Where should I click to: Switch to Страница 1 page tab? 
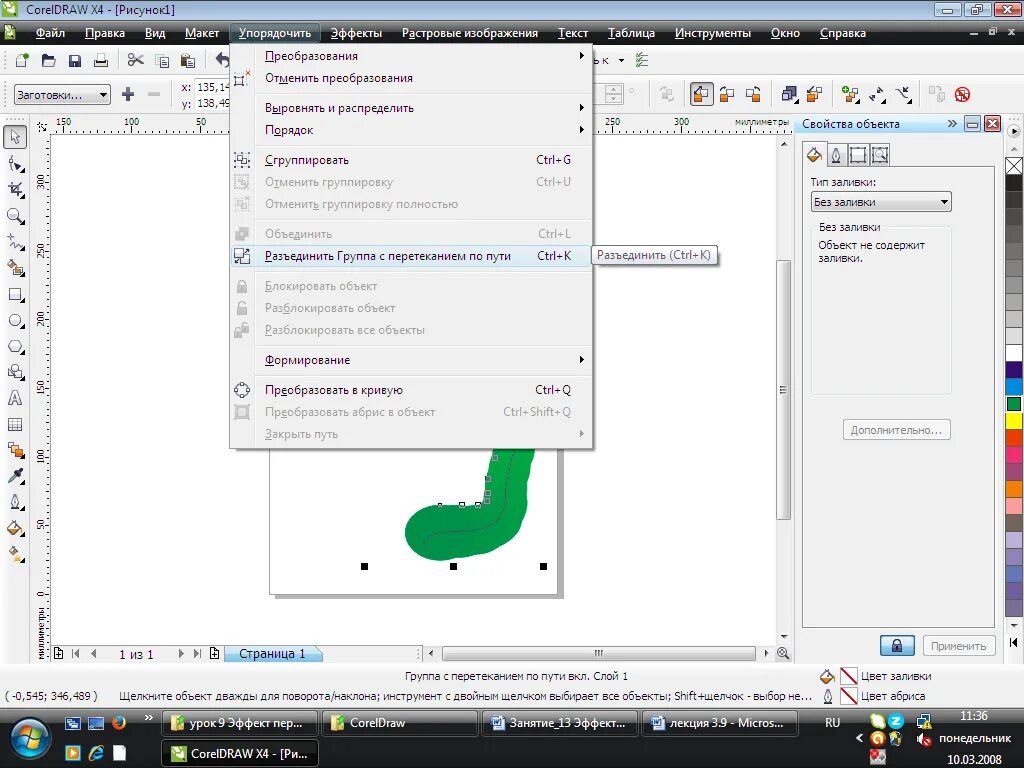tap(272, 654)
